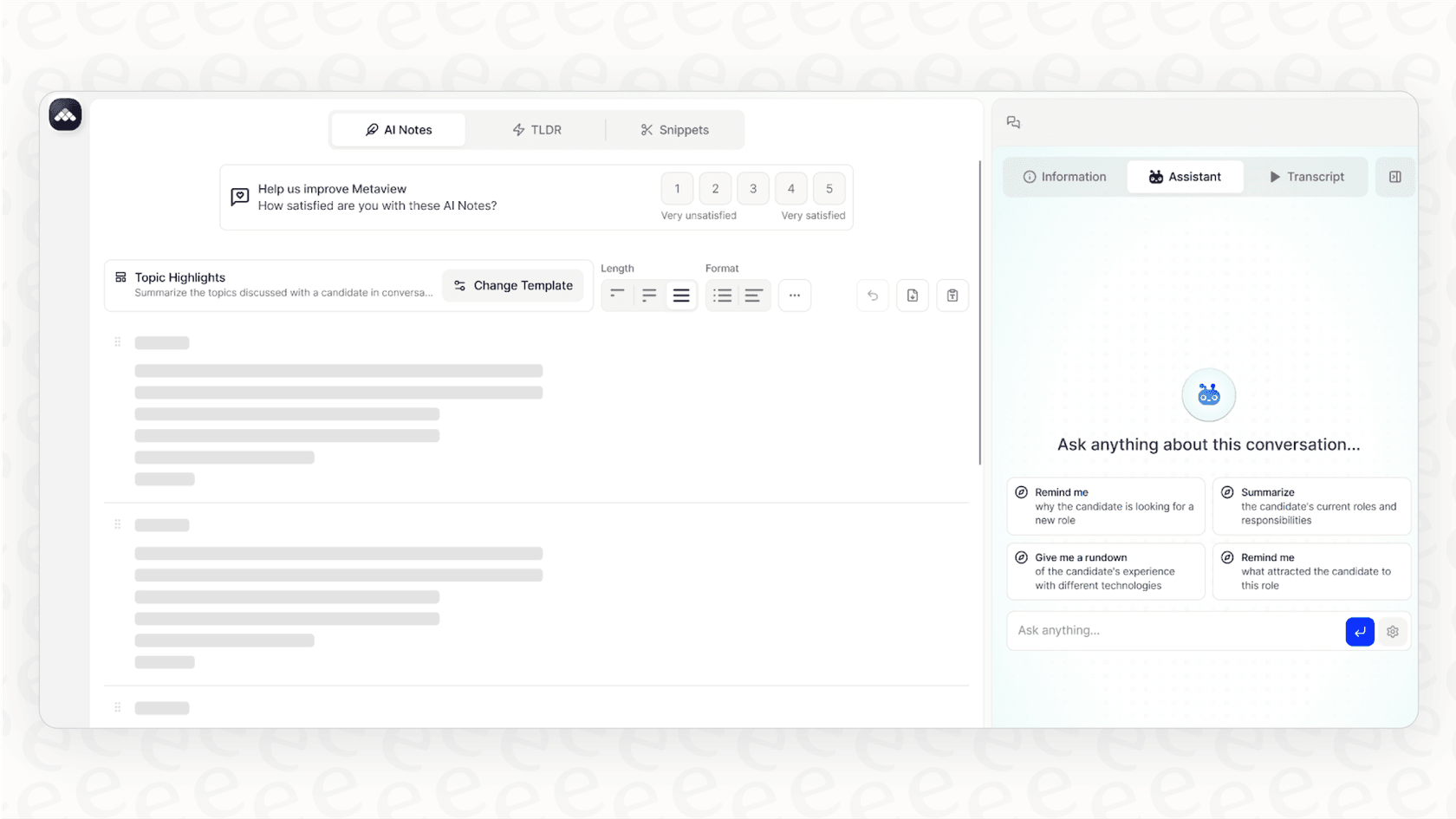Click the Ask anything input field

[x=1170, y=631]
